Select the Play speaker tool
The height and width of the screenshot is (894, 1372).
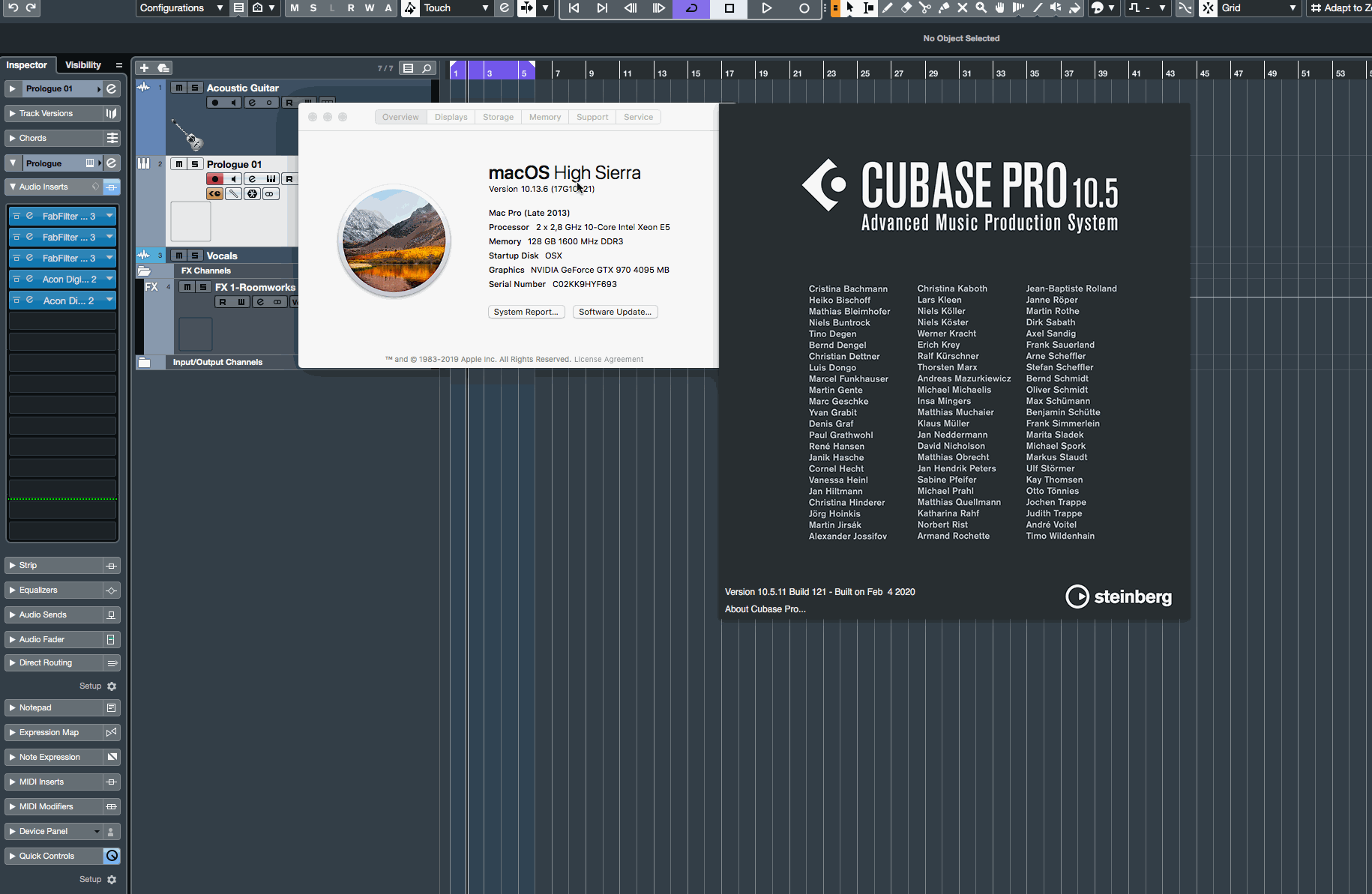[x=1056, y=7]
